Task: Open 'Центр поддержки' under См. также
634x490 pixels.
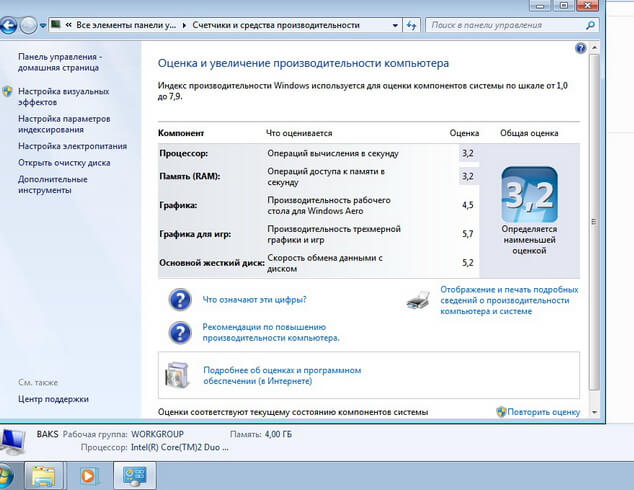Action: (53, 399)
